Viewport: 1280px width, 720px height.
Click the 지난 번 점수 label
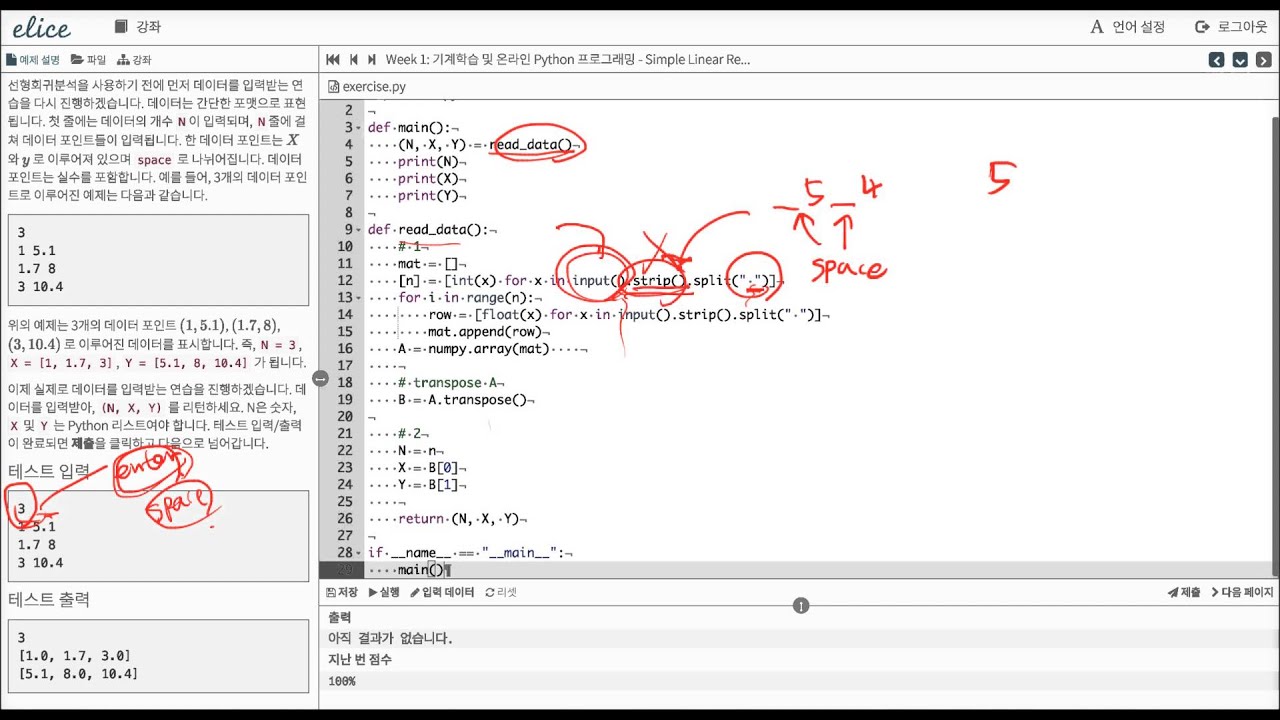click(360, 660)
